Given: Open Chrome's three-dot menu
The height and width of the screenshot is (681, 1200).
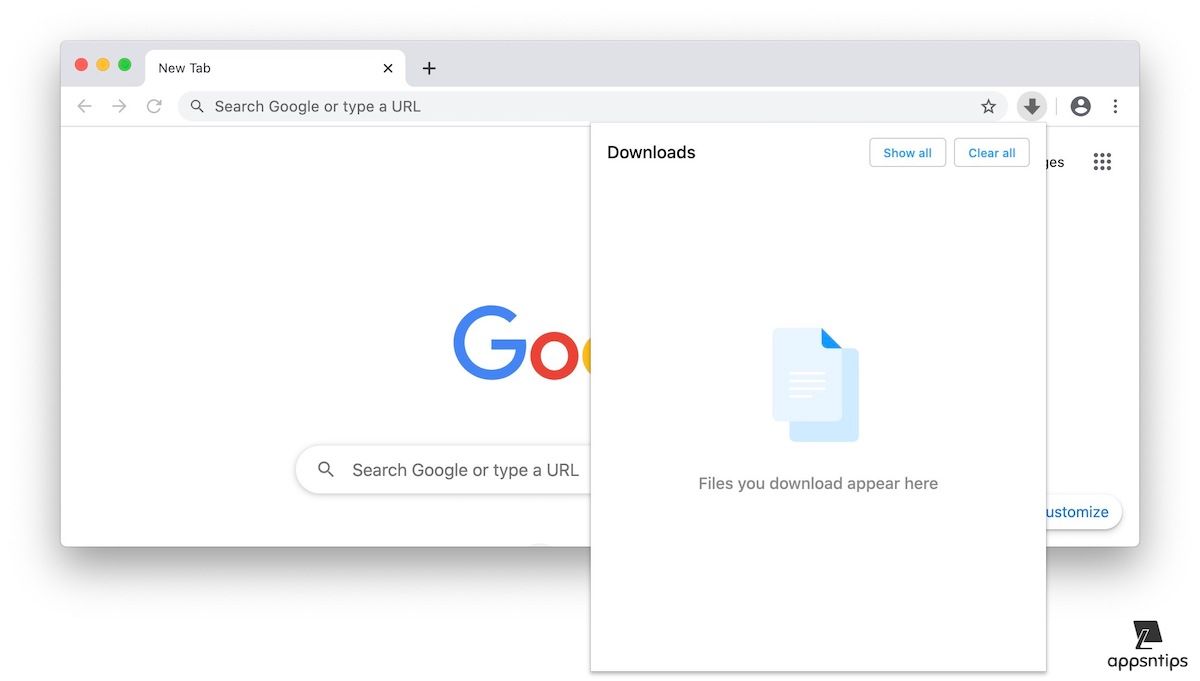Looking at the screenshot, I should [1115, 106].
